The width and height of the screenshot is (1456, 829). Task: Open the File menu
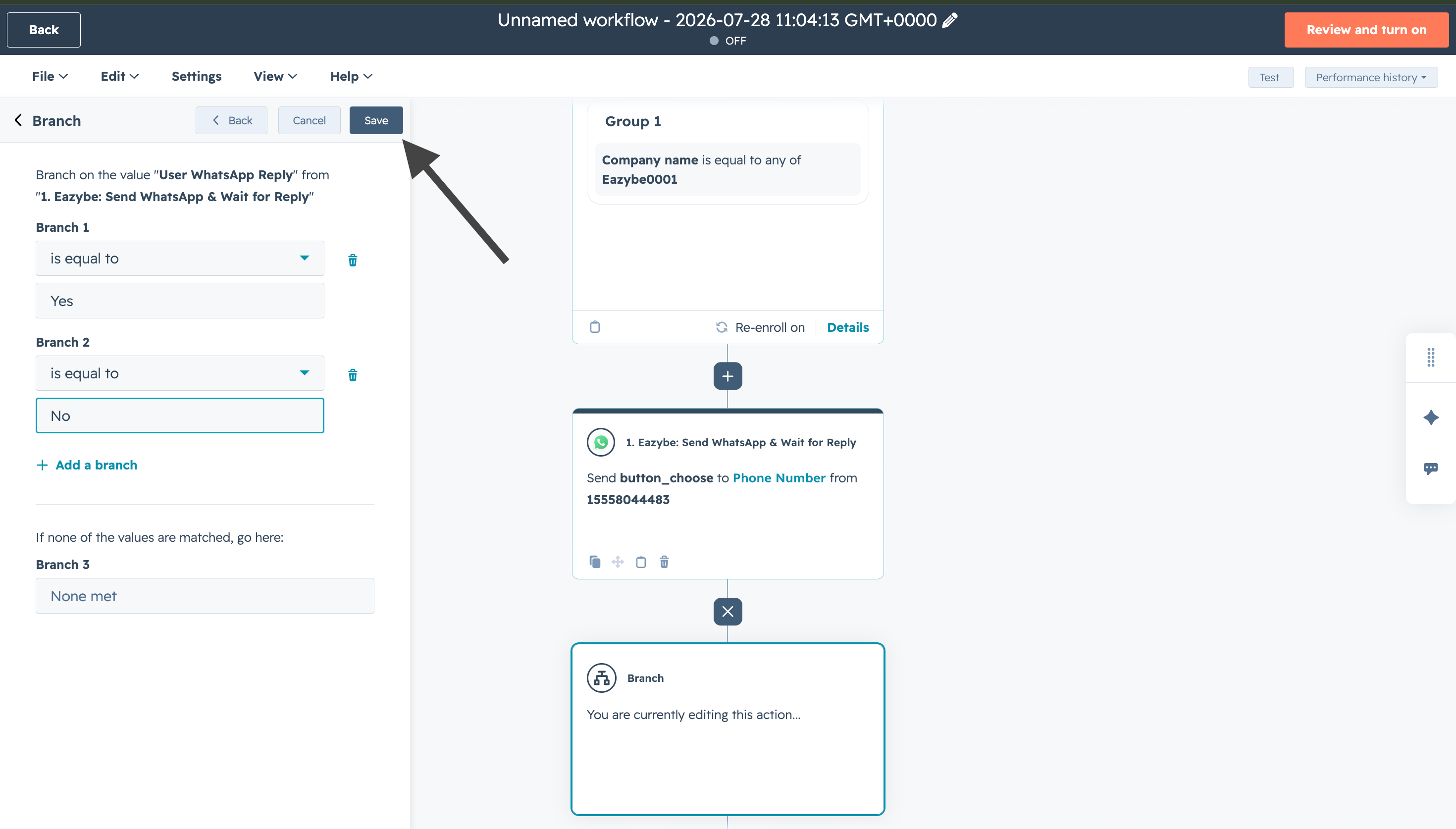pos(50,76)
